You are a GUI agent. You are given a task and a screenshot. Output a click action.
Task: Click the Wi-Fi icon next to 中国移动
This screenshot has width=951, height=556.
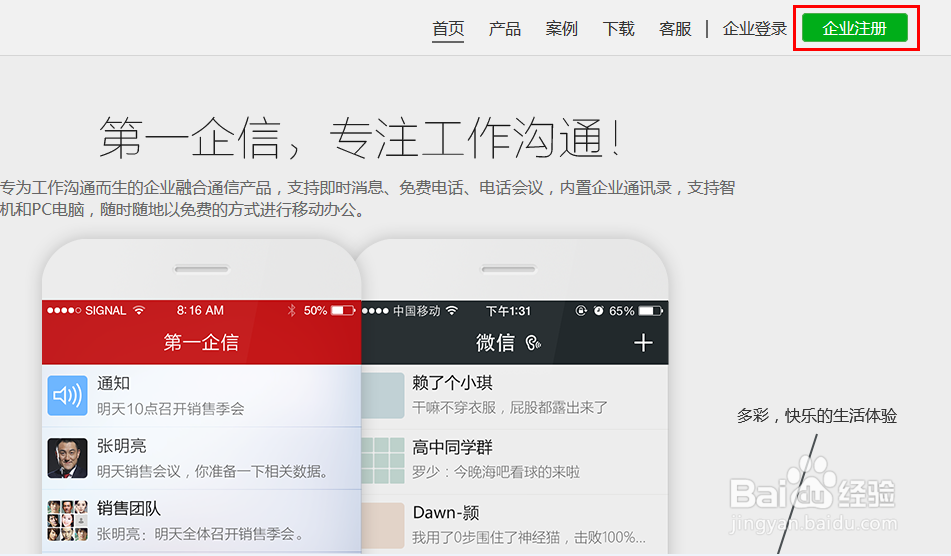point(451,310)
